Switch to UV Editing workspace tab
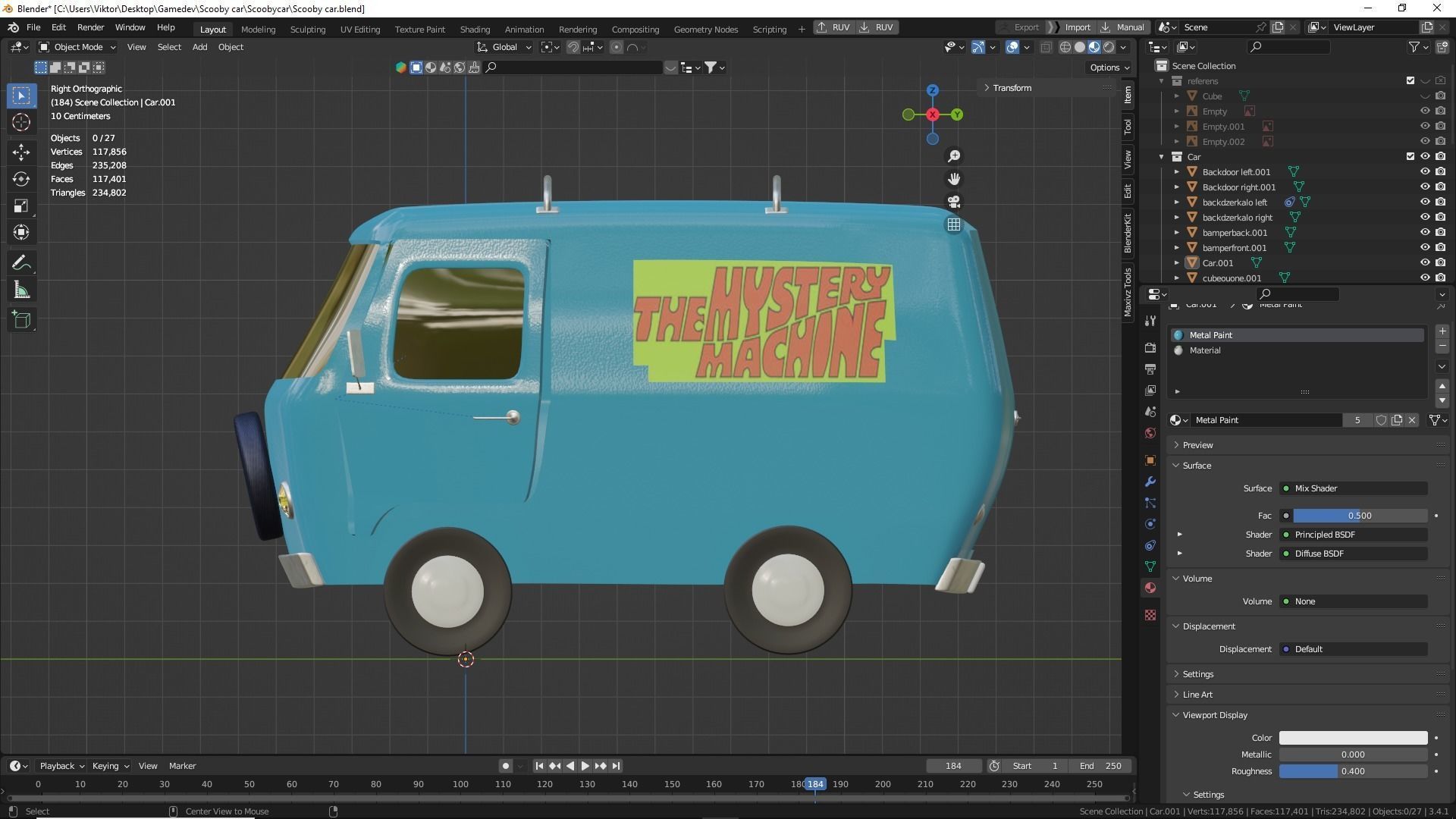This screenshot has width=1456, height=819. [359, 29]
